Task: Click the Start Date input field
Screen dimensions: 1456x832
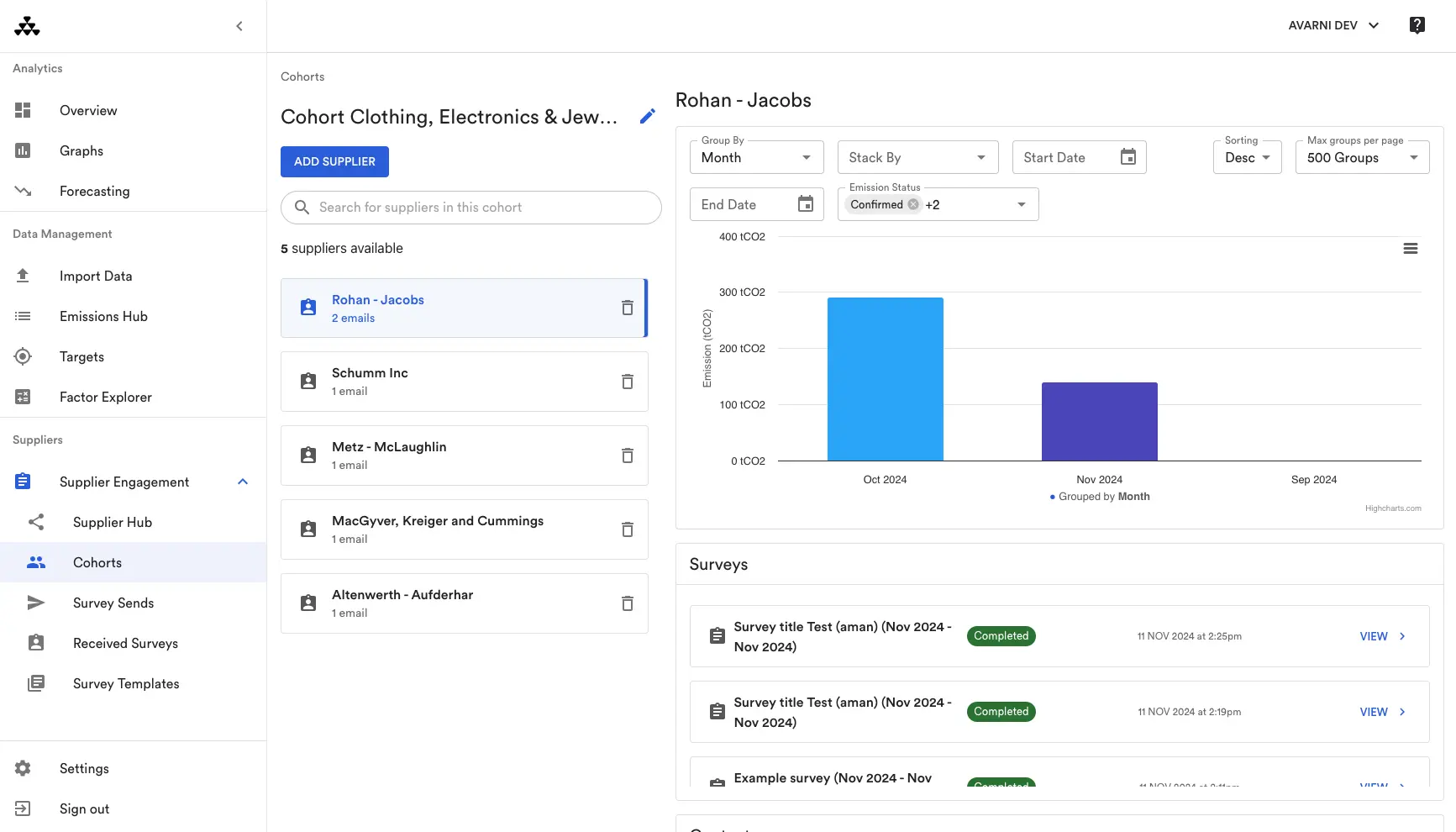Action: click(1079, 157)
